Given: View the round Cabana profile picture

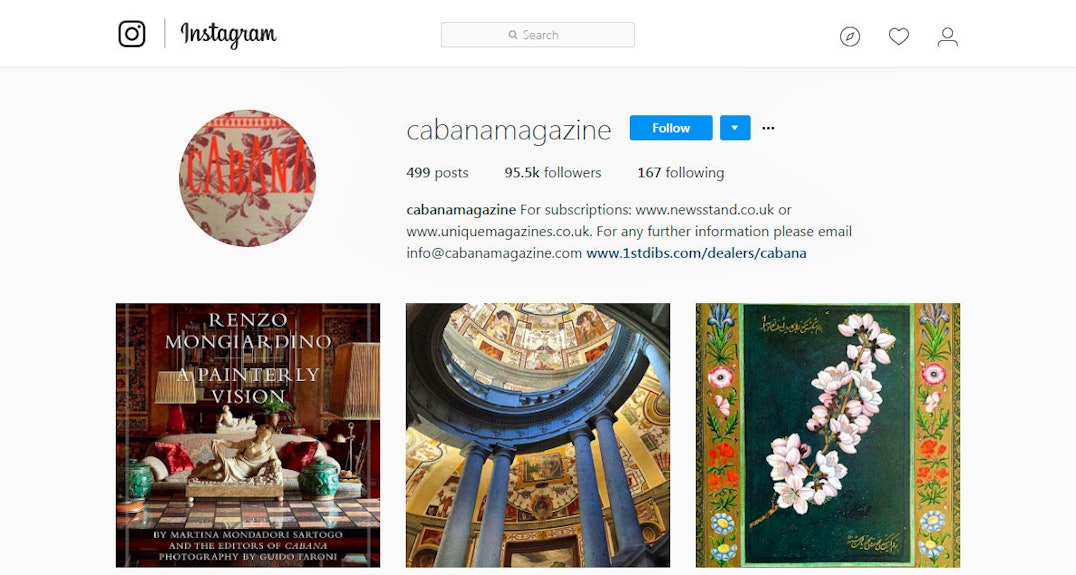Looking at the screenshot, I should (x=247, y=178).
